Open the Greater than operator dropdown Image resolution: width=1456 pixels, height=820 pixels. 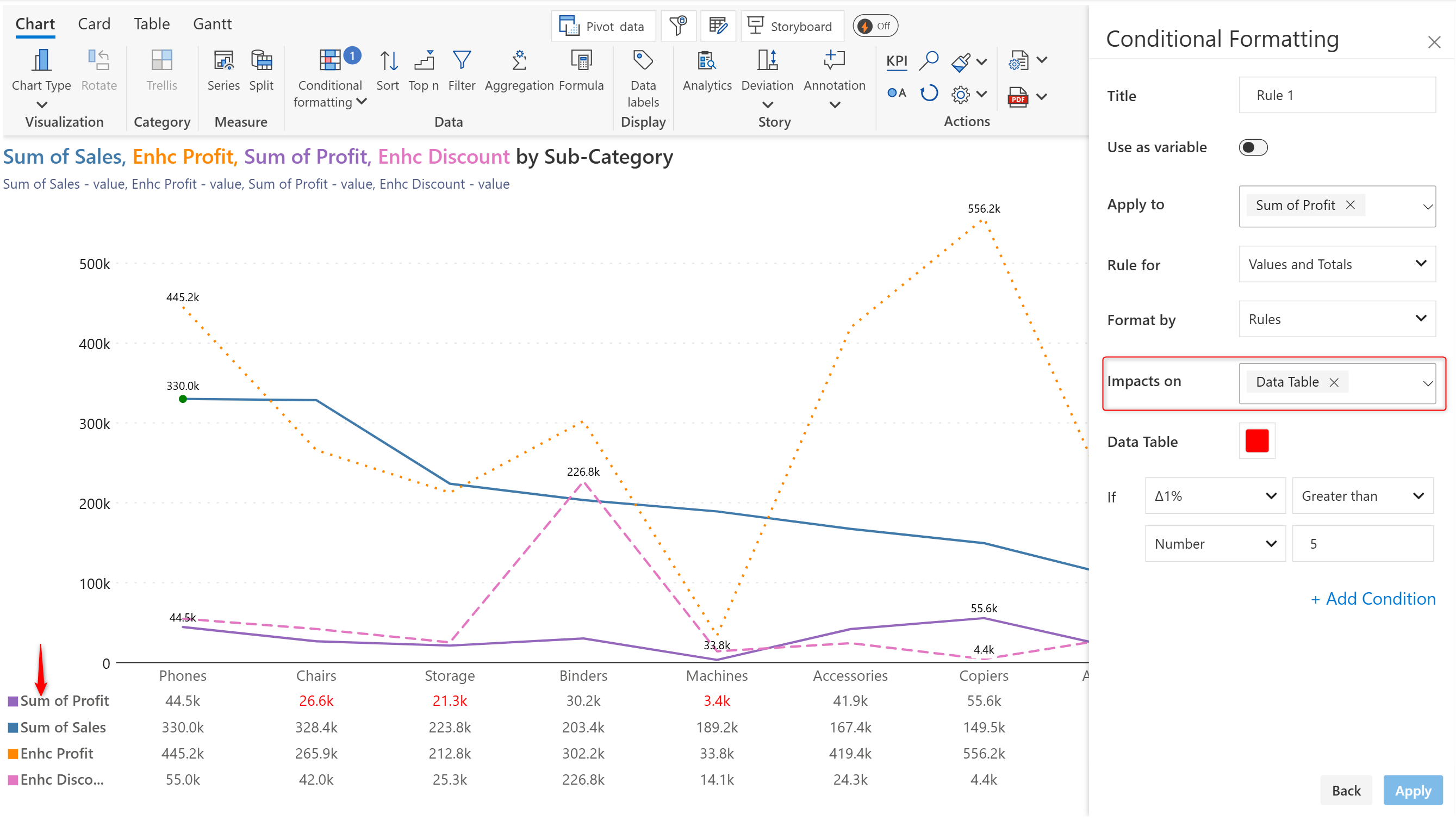click(1362, 496)
